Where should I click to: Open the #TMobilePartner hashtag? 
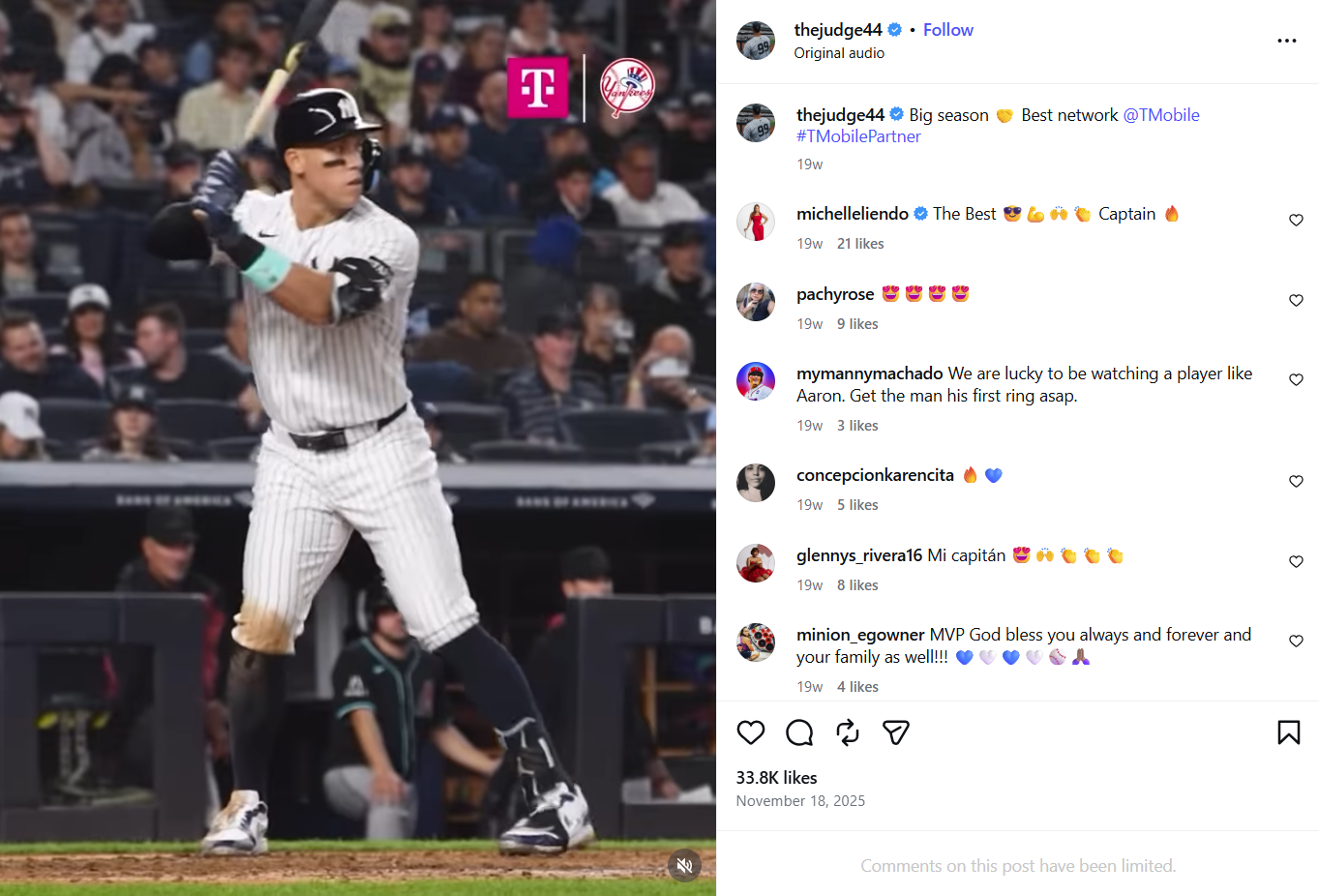tap(858, 136)
